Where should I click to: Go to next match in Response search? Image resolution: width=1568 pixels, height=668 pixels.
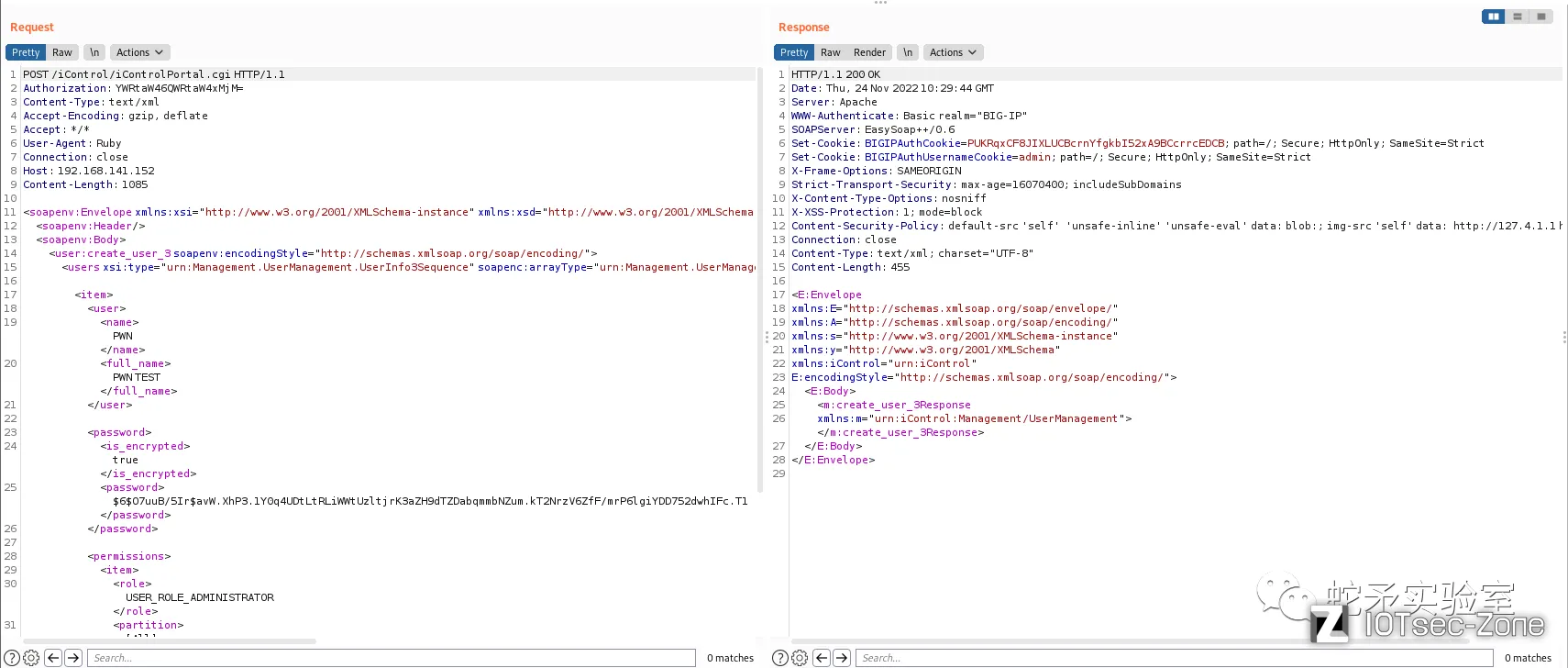click(842, 658)
